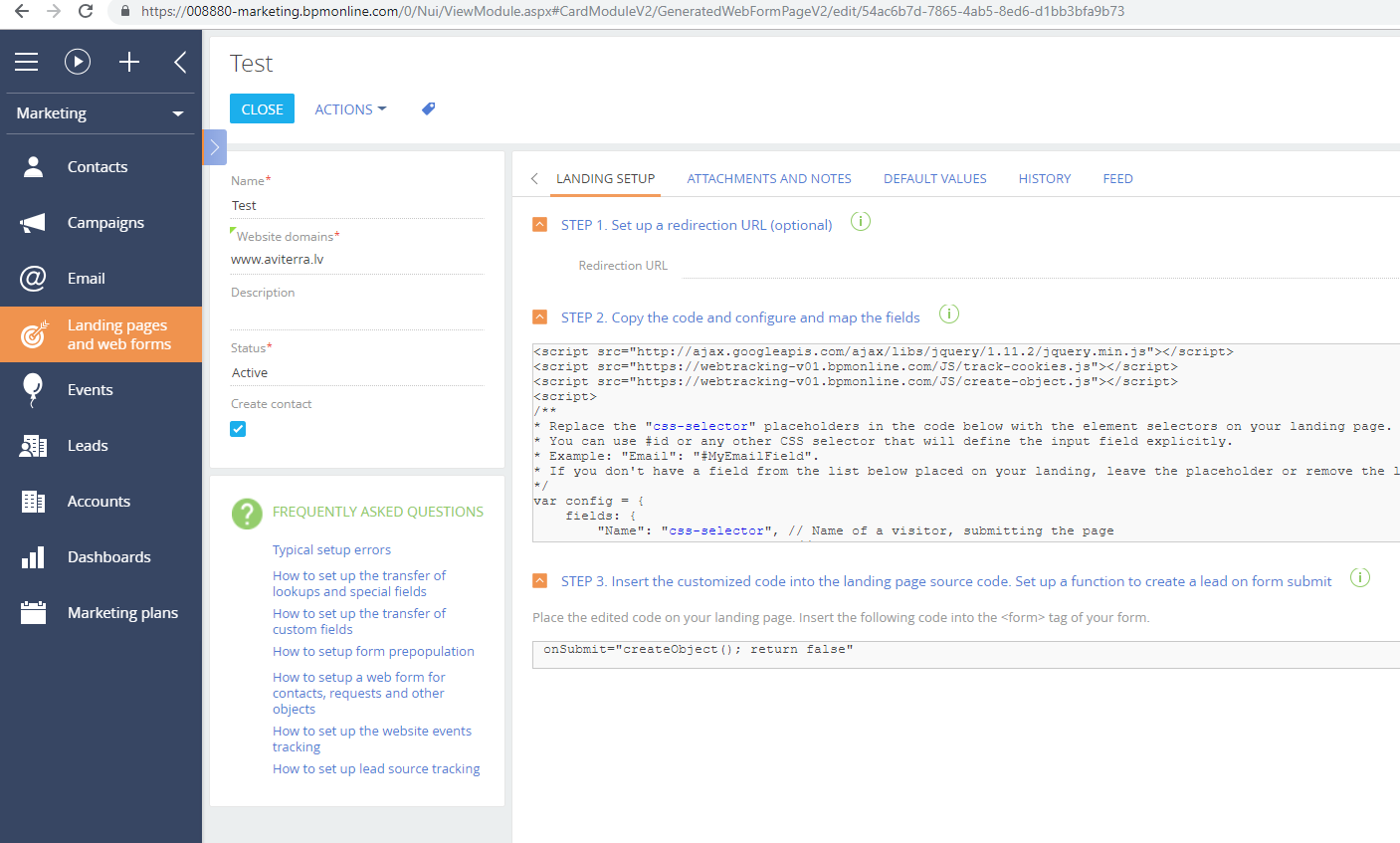Click browser back arrow
Screen dimensions: 1400x843
coord(21,11)
